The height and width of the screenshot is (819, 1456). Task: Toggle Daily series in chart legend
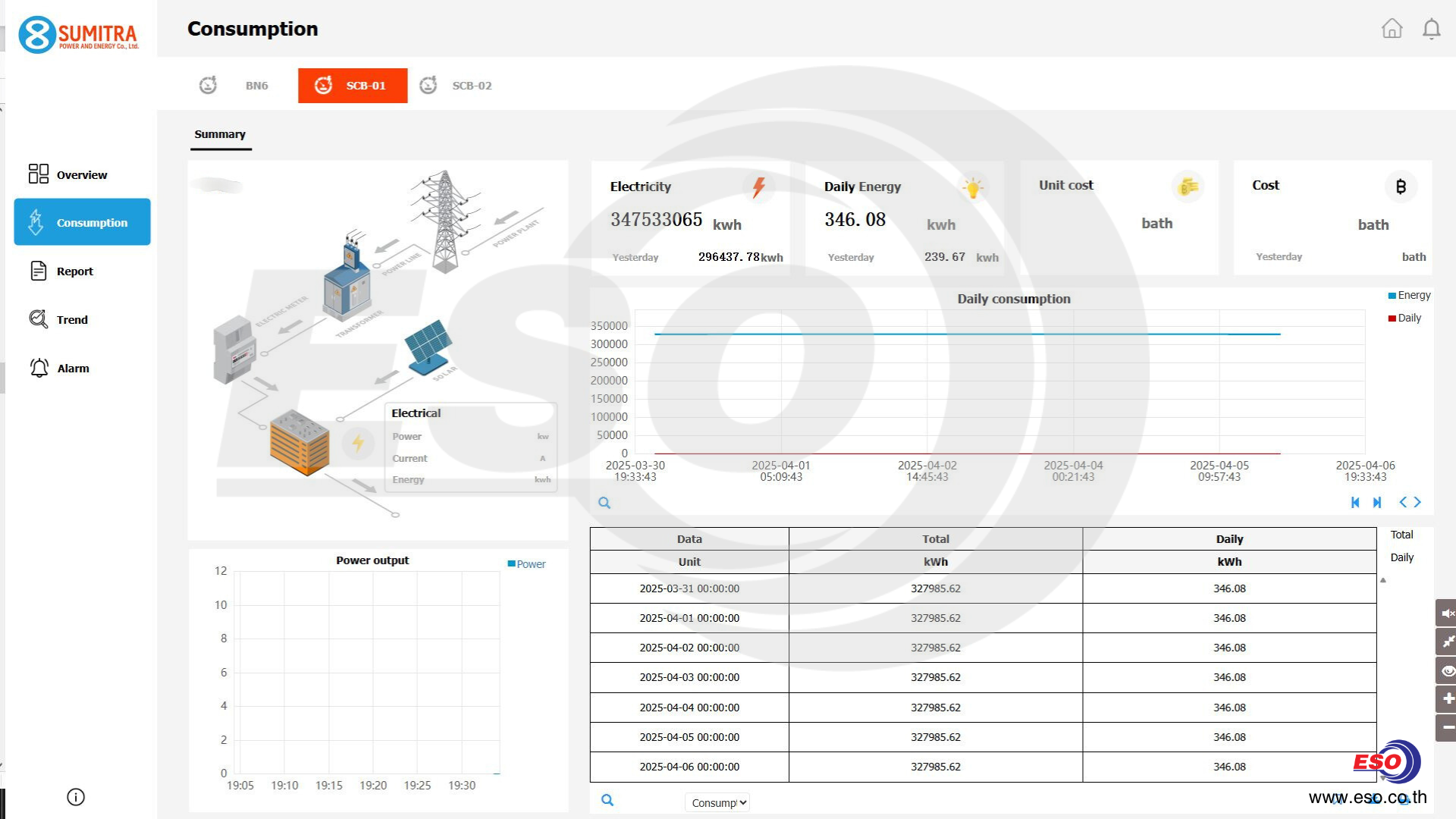click(x=1404, y=318)
